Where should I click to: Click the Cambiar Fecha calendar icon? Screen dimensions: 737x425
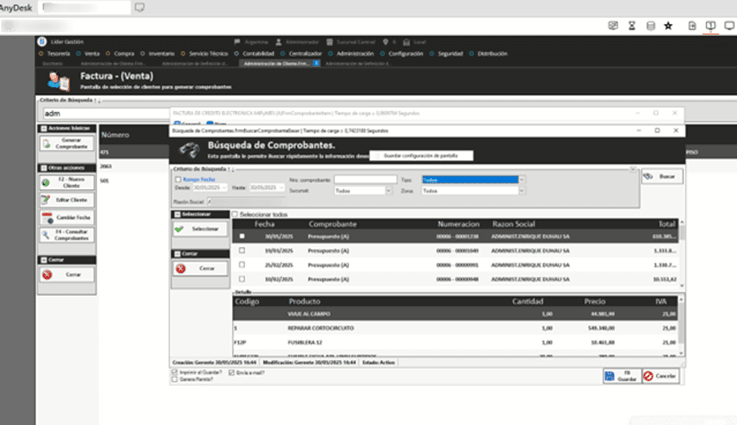pyautogui.click(x=47, y=218)
